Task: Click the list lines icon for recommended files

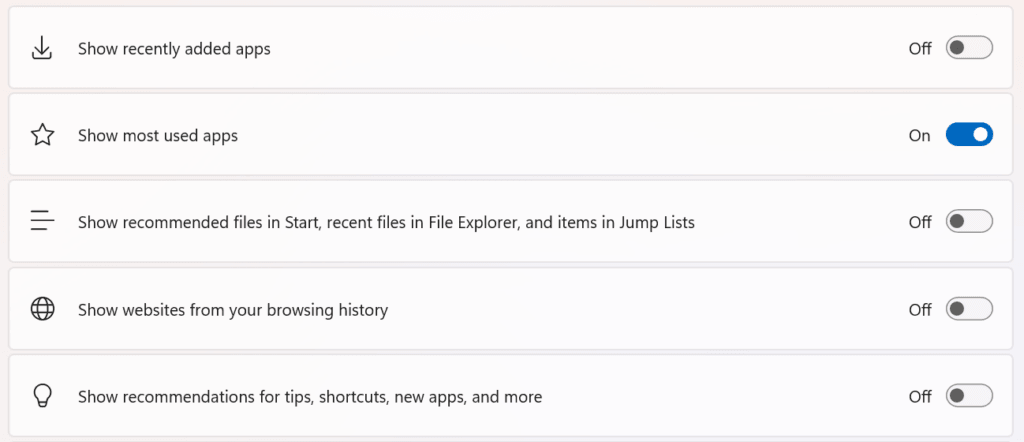Action: pyautogui.click(x=42, y=222)
